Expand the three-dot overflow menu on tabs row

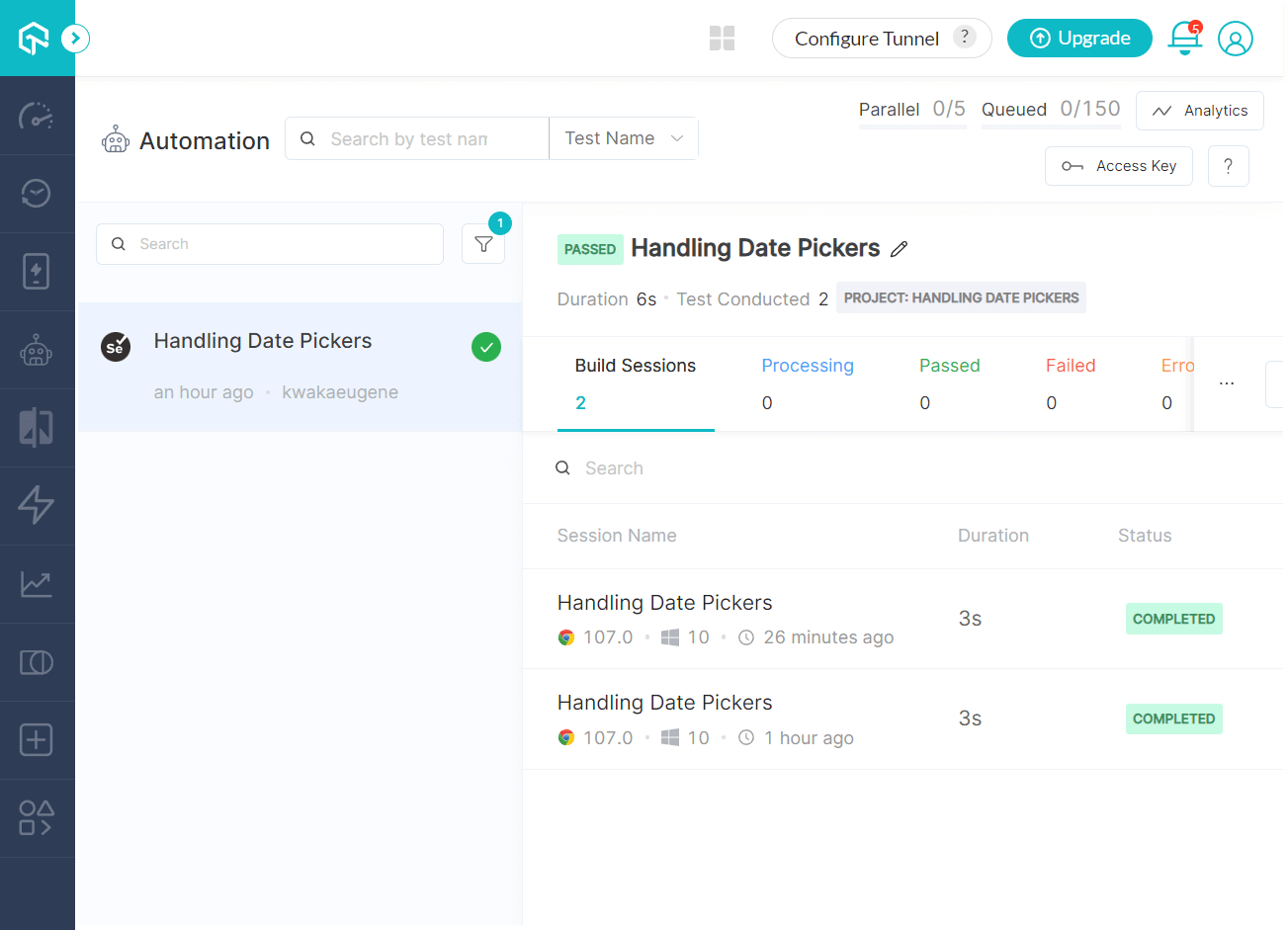point(1226,383)
